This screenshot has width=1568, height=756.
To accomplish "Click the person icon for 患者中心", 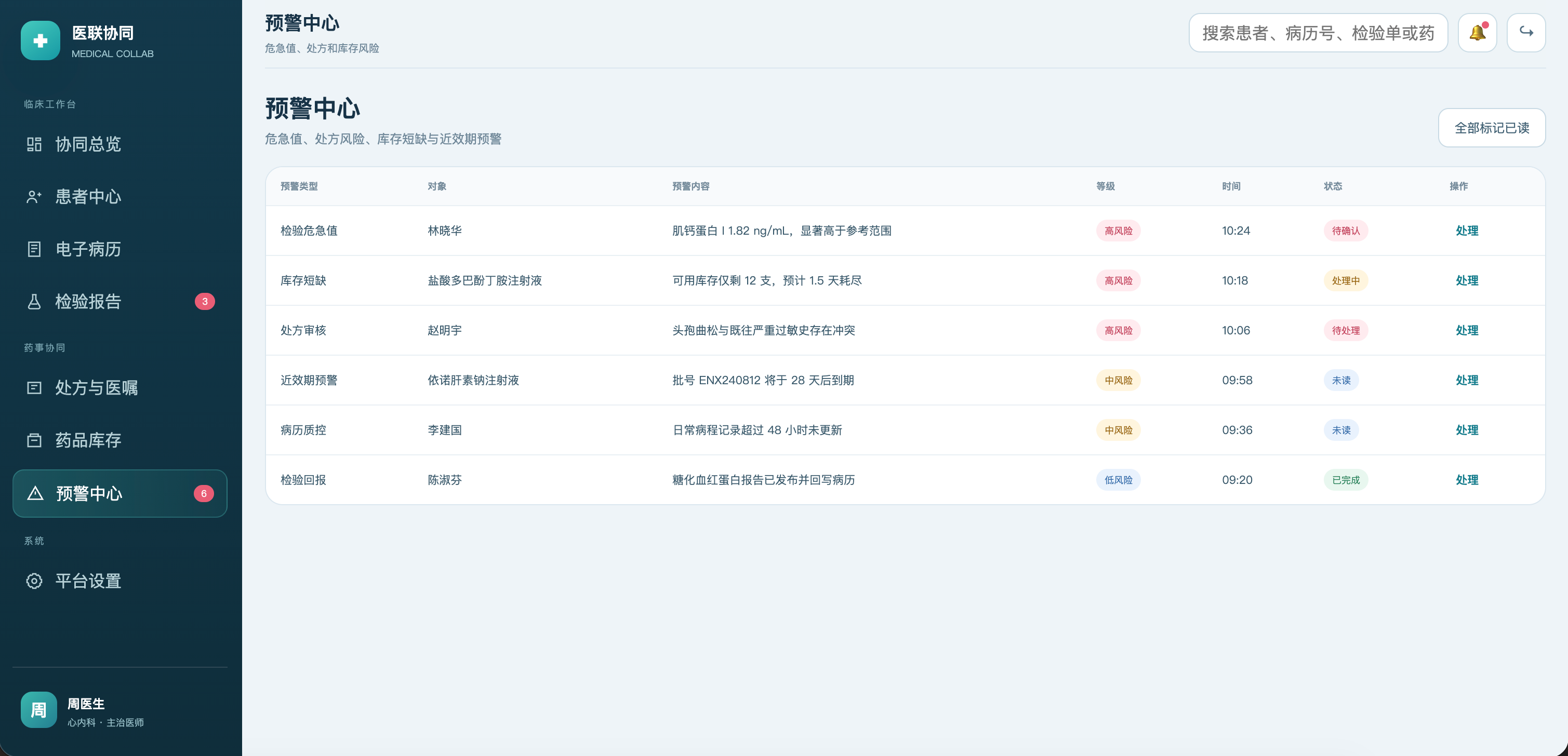I will coord(34,196).
